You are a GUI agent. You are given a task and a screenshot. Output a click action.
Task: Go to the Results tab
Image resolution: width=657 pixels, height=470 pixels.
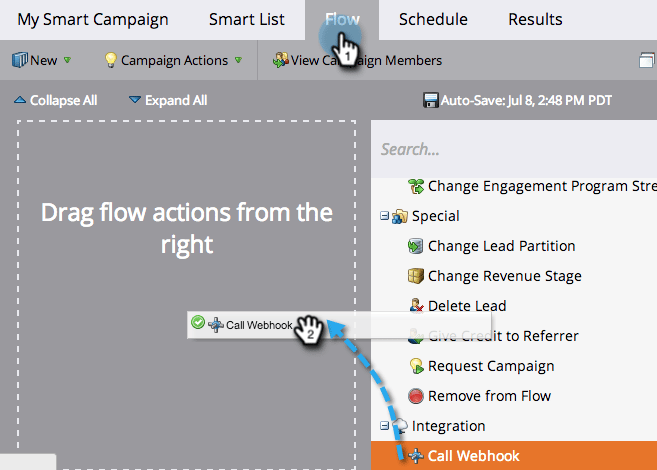coord(535,19)
